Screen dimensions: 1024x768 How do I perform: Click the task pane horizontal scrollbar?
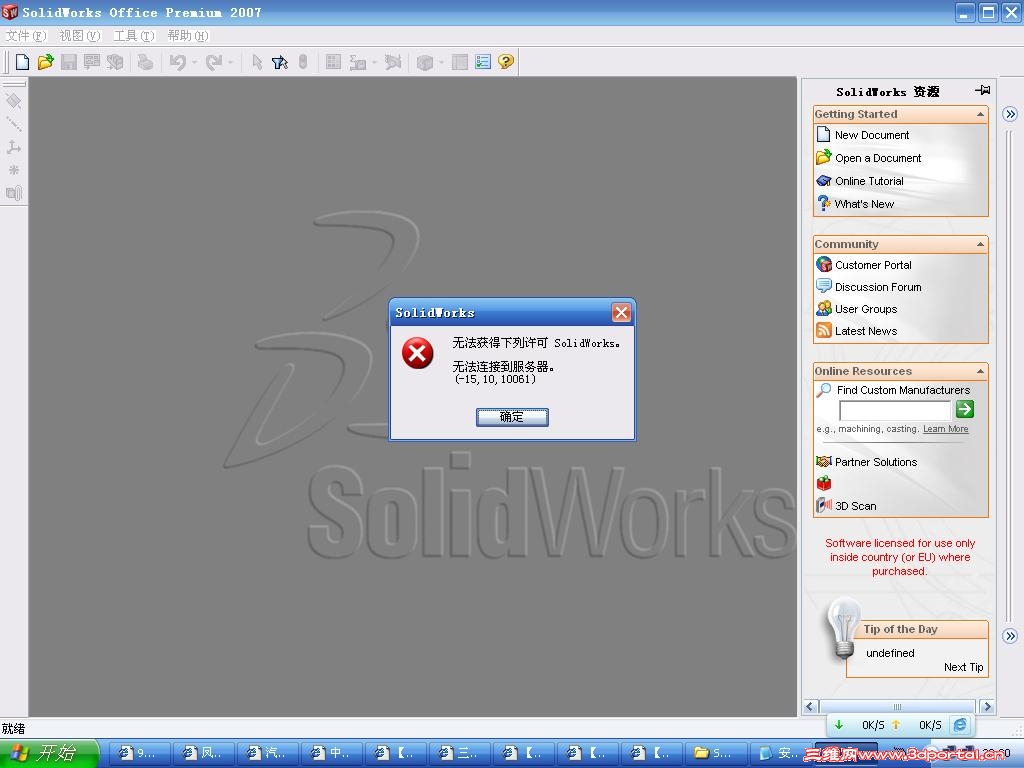pyautogui.click(x=897, y=707)
